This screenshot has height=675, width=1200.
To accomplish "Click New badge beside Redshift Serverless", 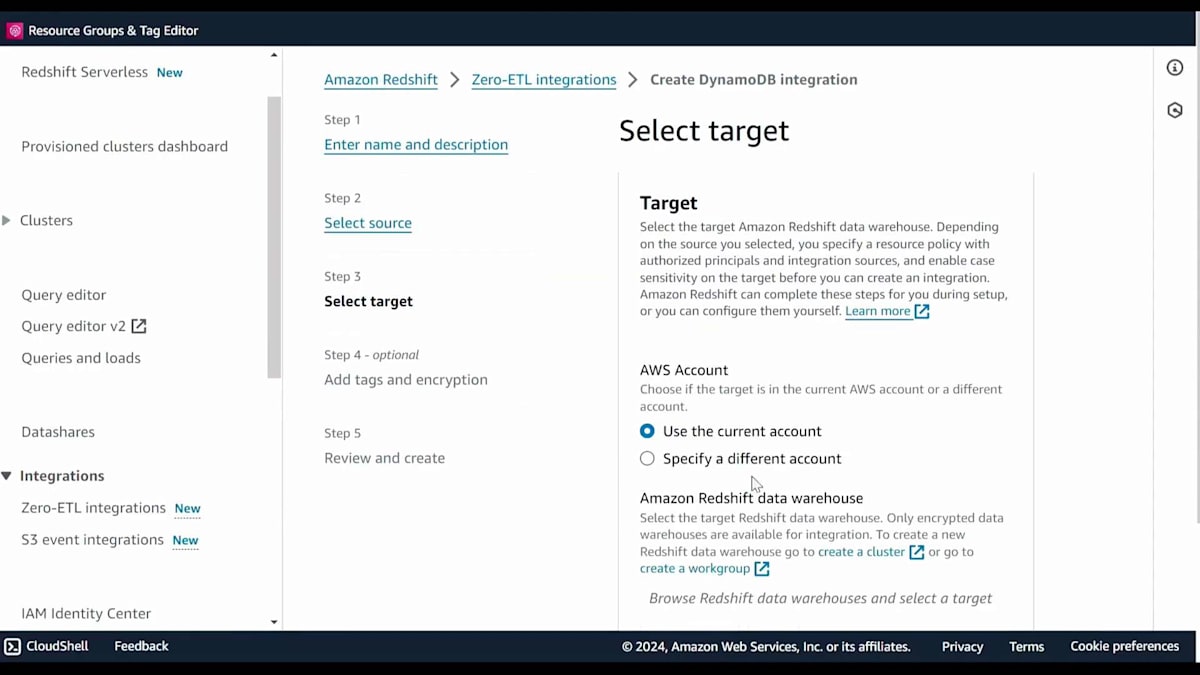I will pyautogui.click(x=169, y=73).
